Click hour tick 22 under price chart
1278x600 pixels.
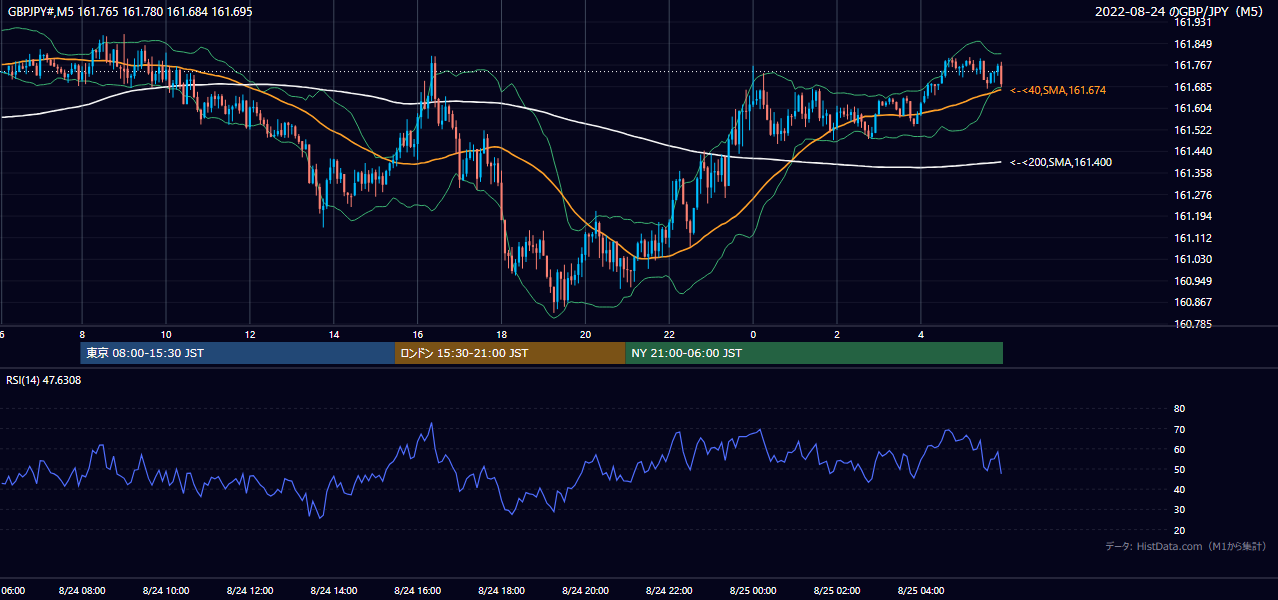(x=670, y=334)
